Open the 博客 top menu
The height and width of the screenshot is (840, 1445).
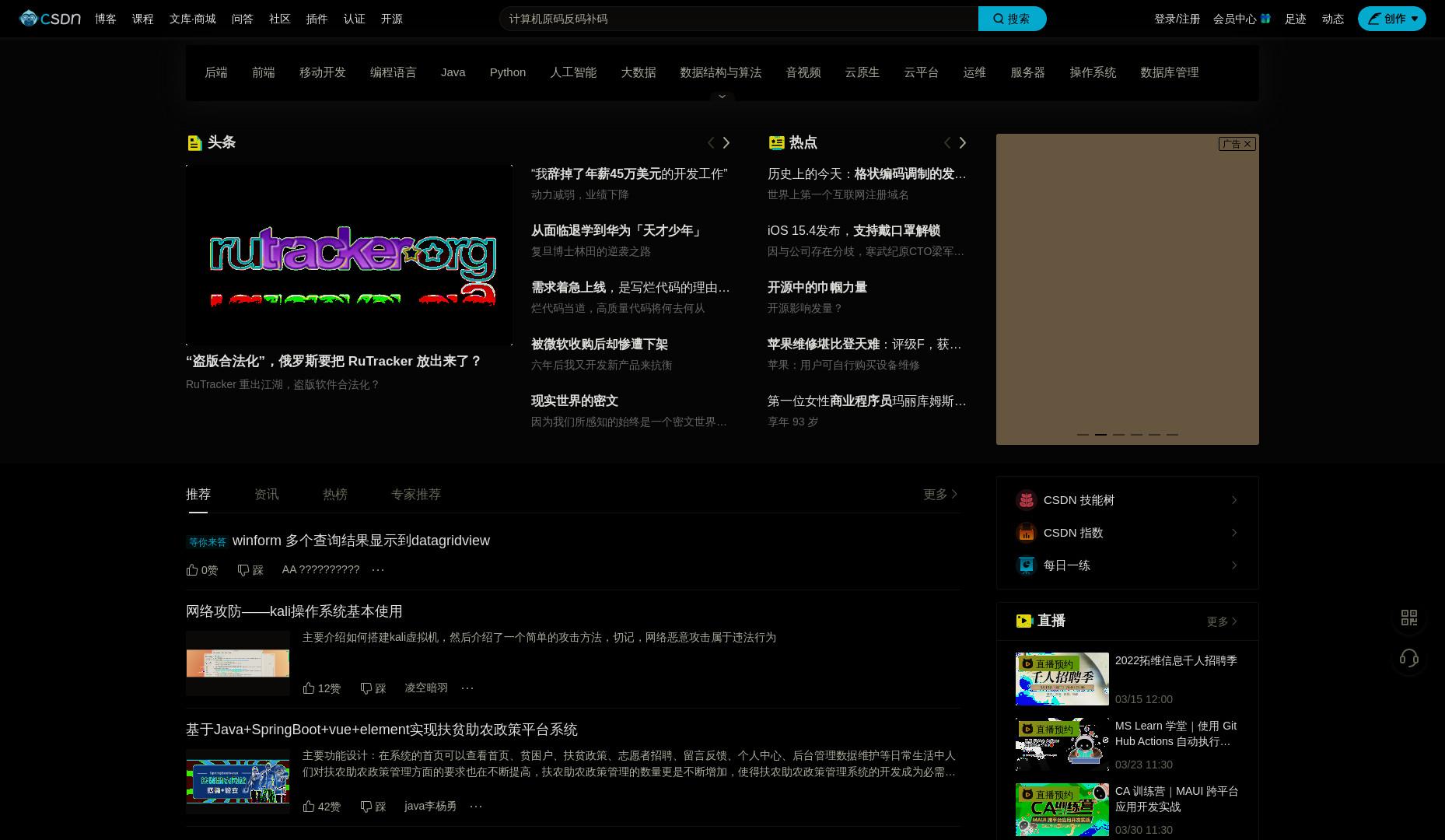[x=106, y=19]
